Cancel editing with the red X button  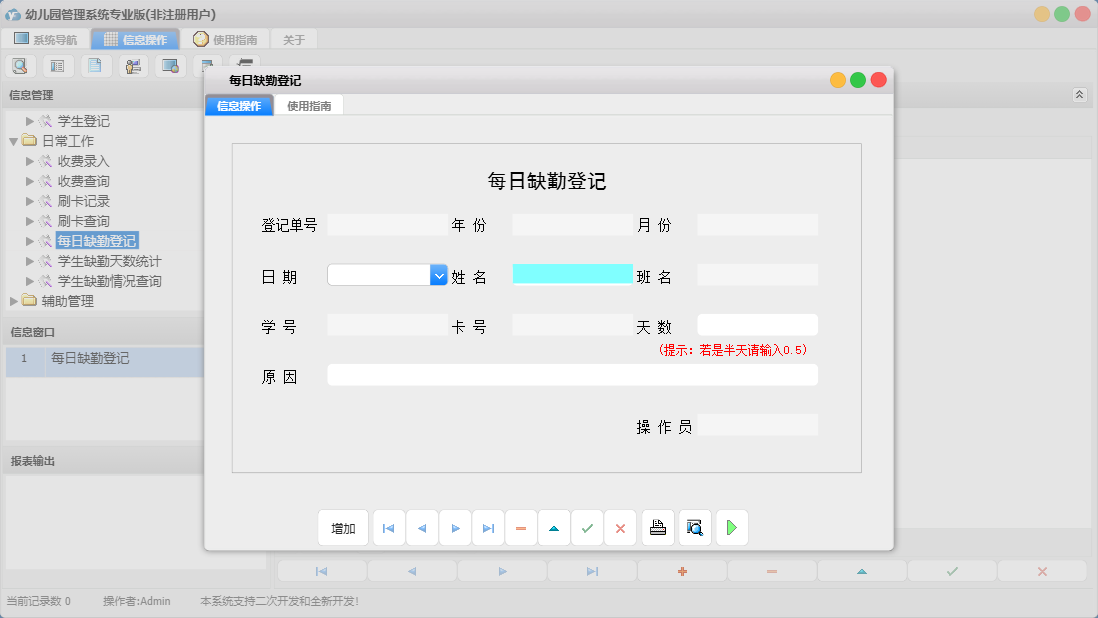tap(620, 527)
